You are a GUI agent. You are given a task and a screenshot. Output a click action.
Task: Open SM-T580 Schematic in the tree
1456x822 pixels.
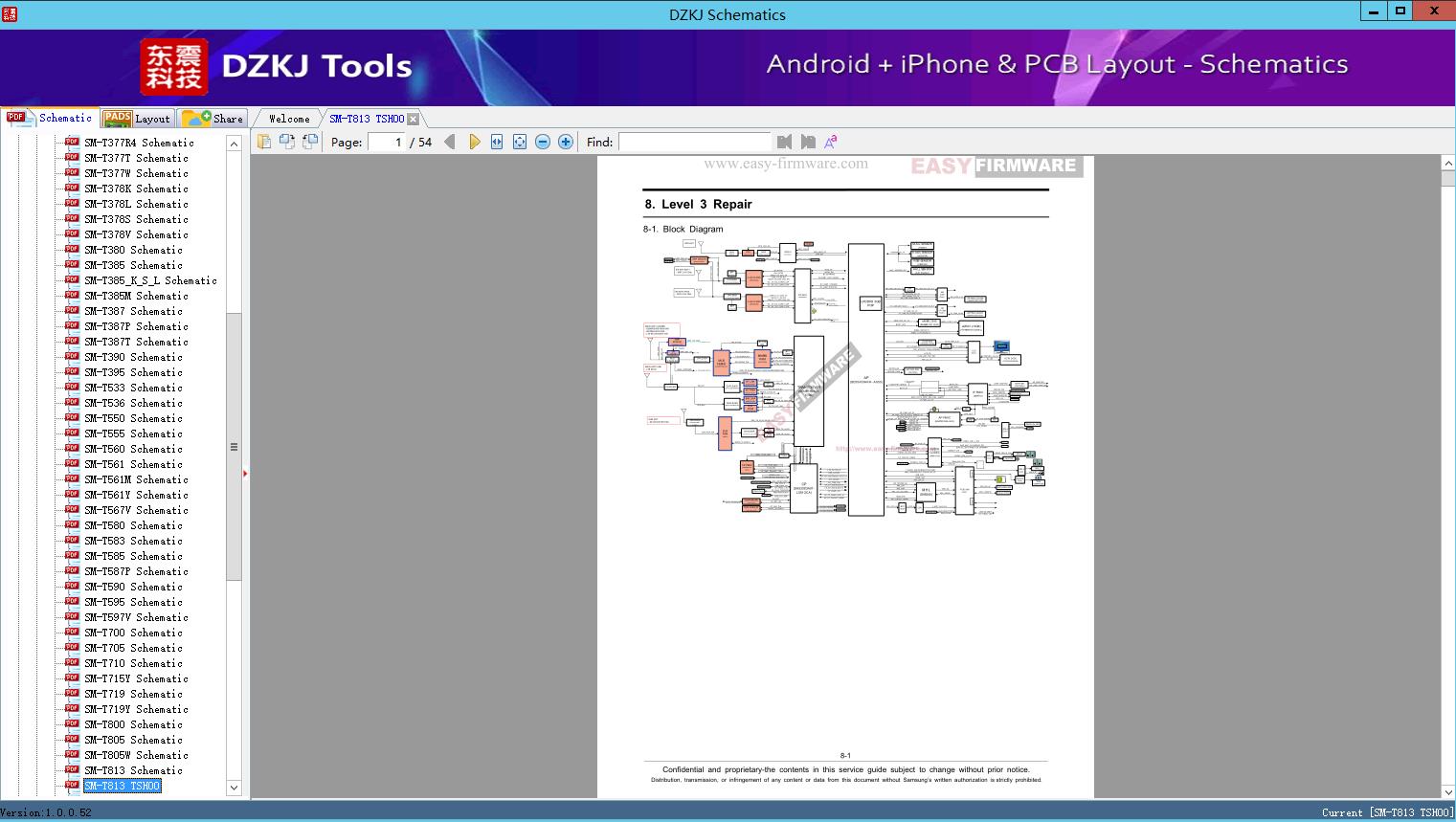133,525
